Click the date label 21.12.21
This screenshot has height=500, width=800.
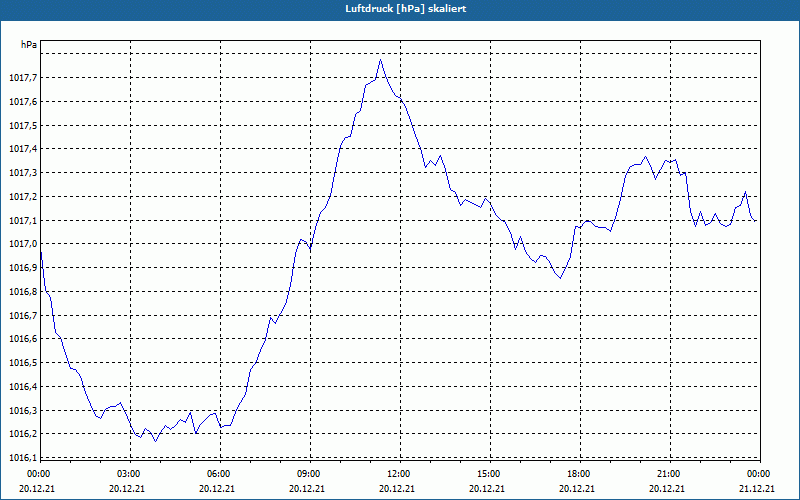tap(757, 488)
